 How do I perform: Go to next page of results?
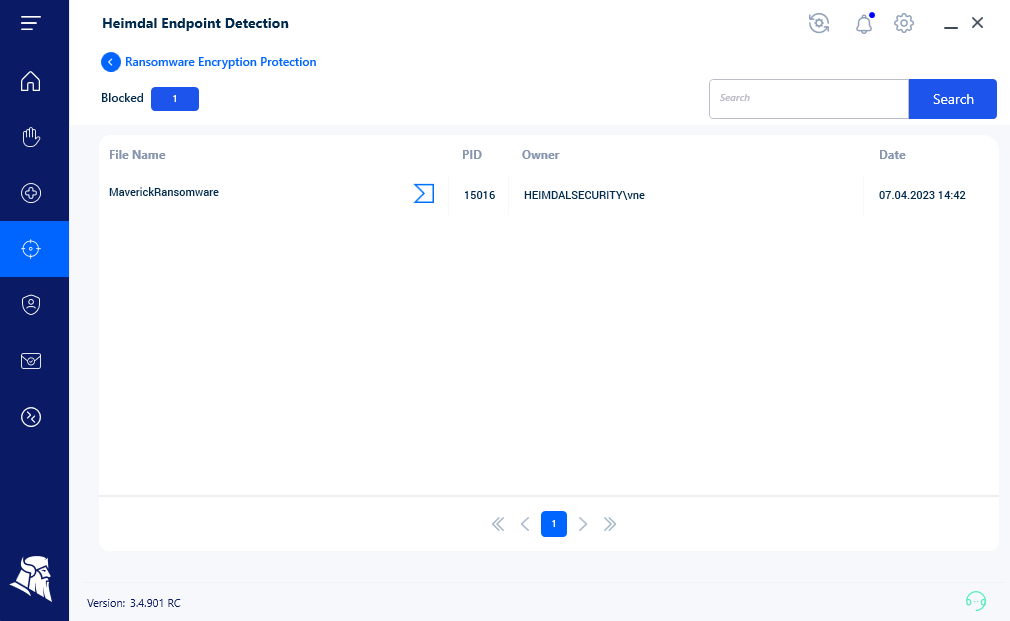pyautogui.click(x=583, y=524)
